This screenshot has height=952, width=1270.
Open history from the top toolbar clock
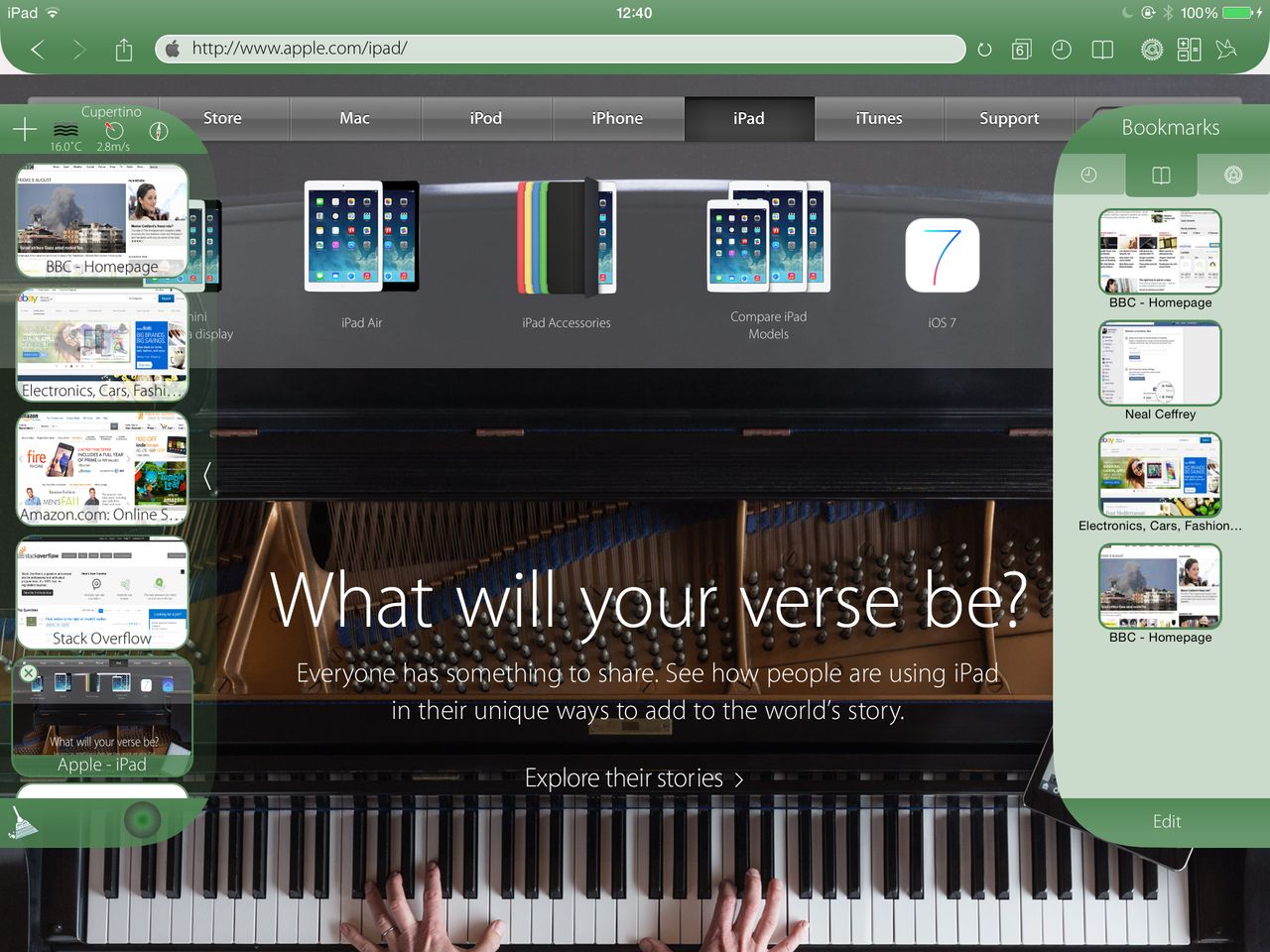1061,50
